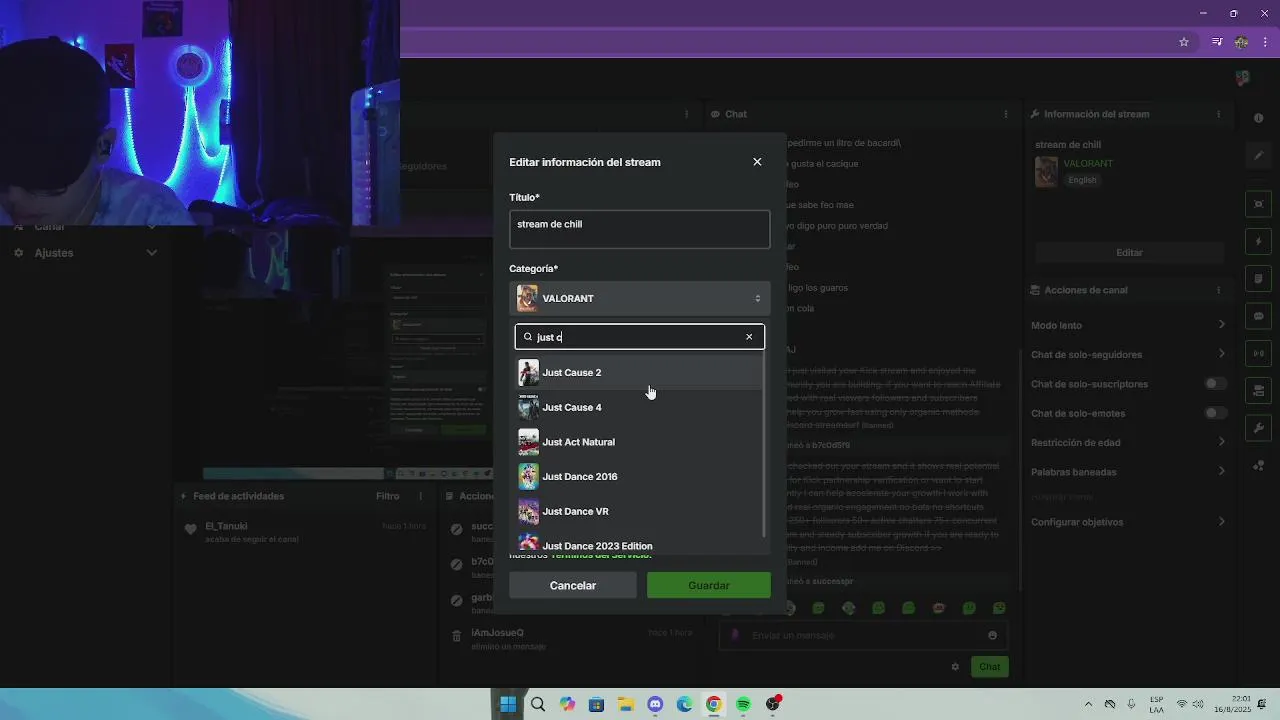1280x720 pixels.
Task: Open the VALORANT category dropdown
Action: (640, 298)
